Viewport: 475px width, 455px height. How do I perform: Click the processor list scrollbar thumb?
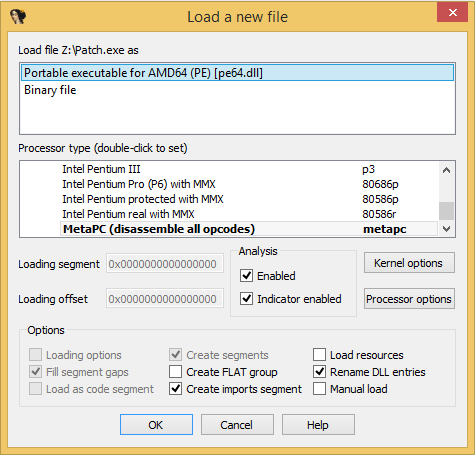tap(446, 211)
